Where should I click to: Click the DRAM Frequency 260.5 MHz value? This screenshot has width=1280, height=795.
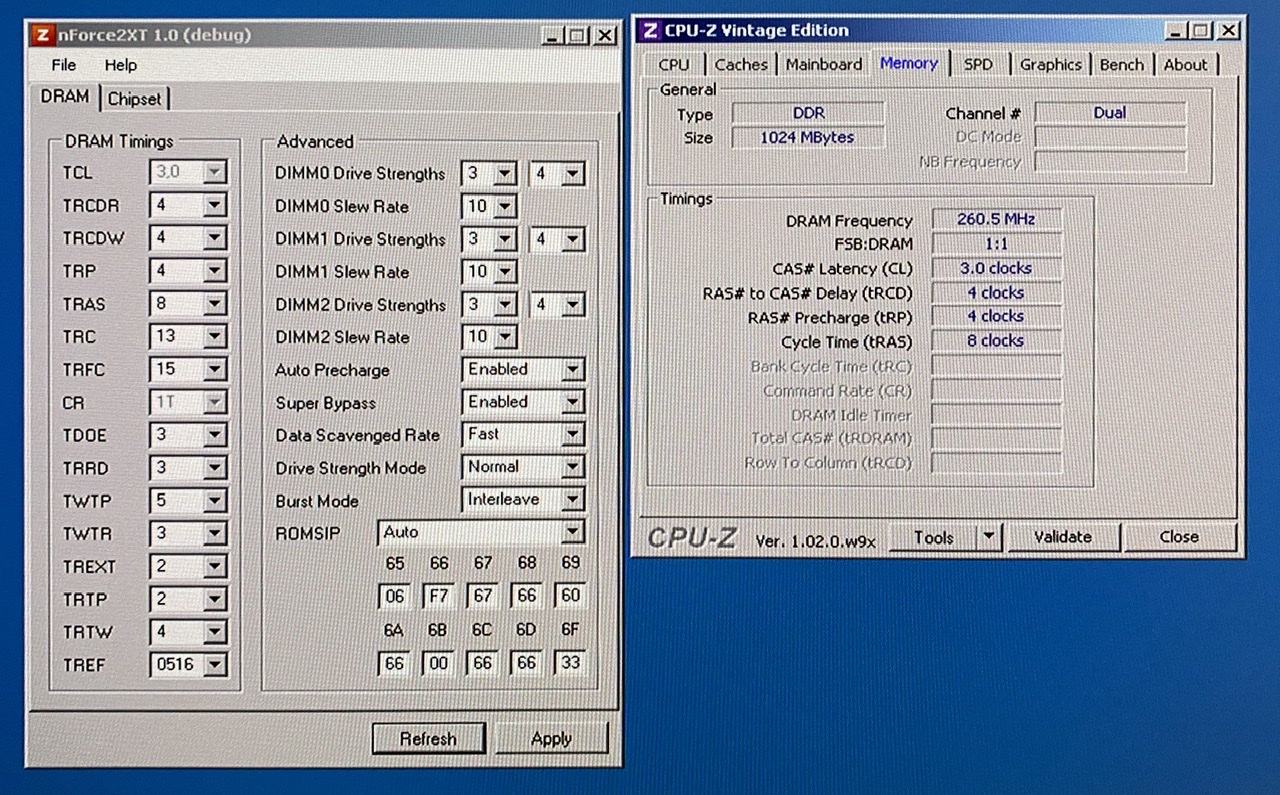[996, 219]
